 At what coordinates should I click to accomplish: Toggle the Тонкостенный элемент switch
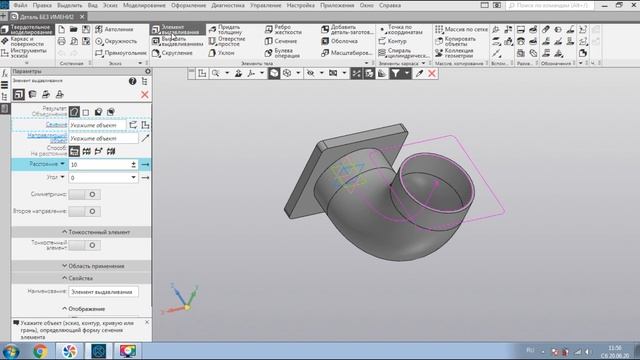pyautogui.click(x=84, y=245)
